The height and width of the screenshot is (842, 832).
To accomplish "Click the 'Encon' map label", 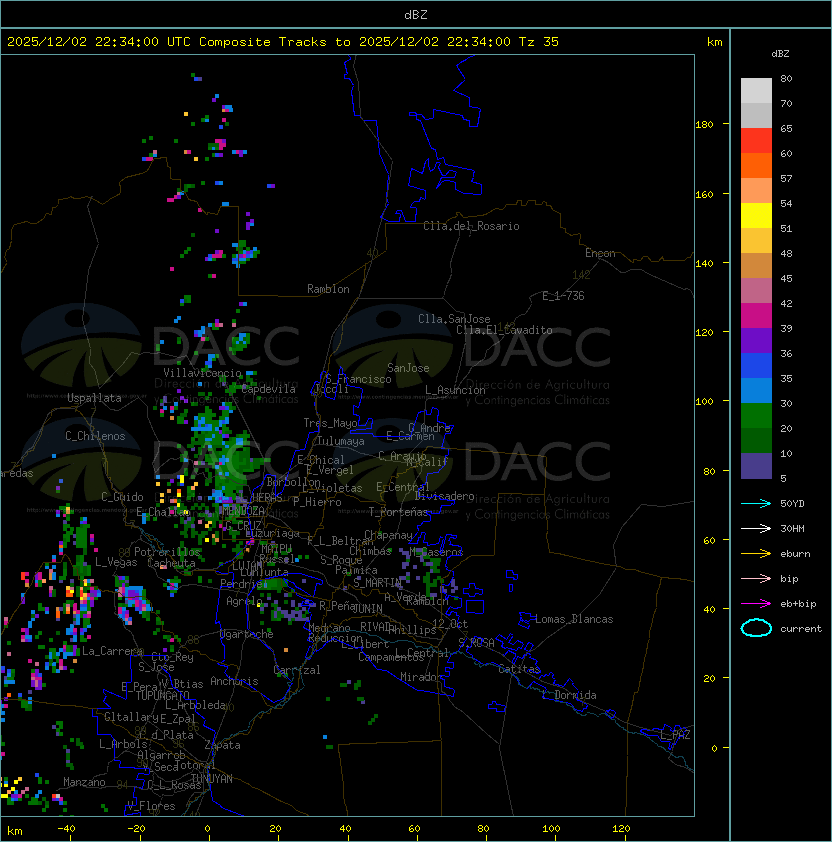I will point(600,253).
